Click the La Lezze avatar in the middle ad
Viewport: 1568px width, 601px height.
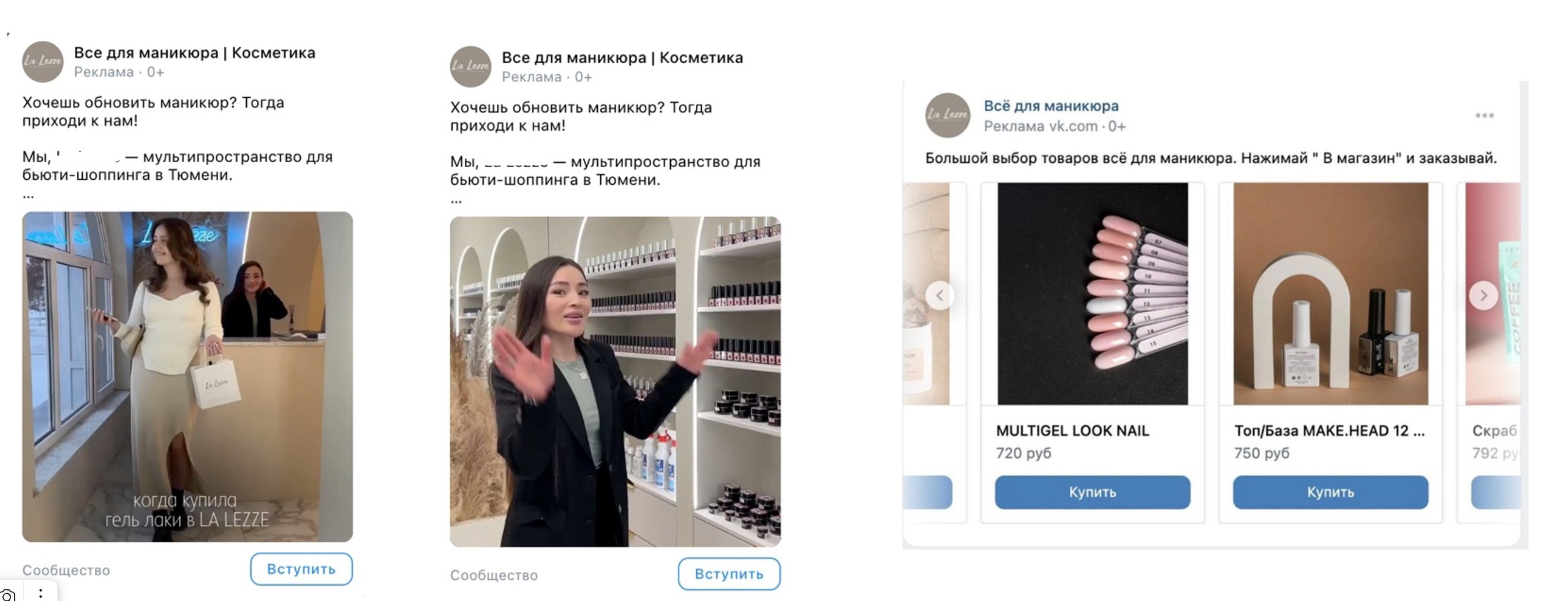click(470, 67)
